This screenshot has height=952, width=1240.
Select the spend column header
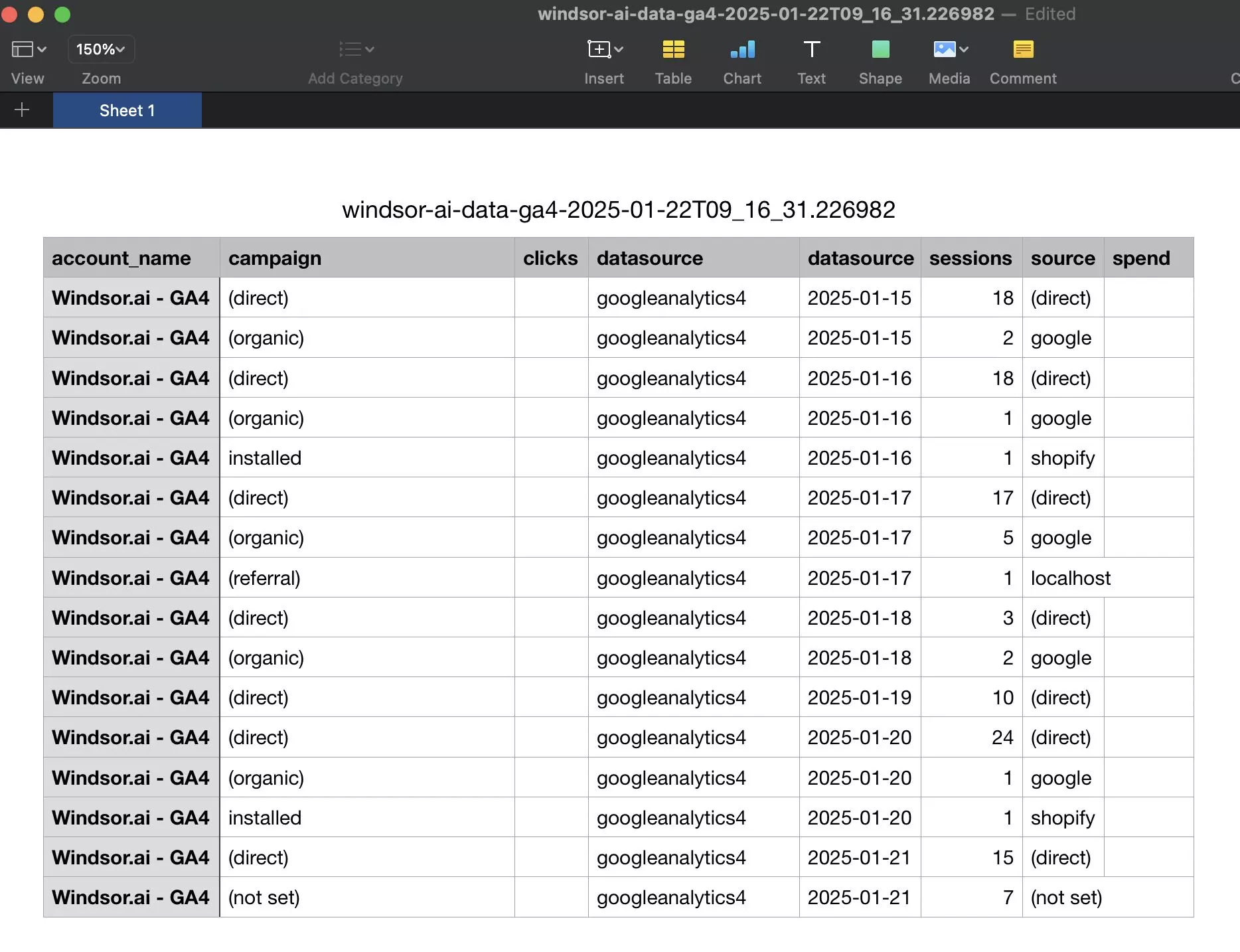click(1148, 258)
